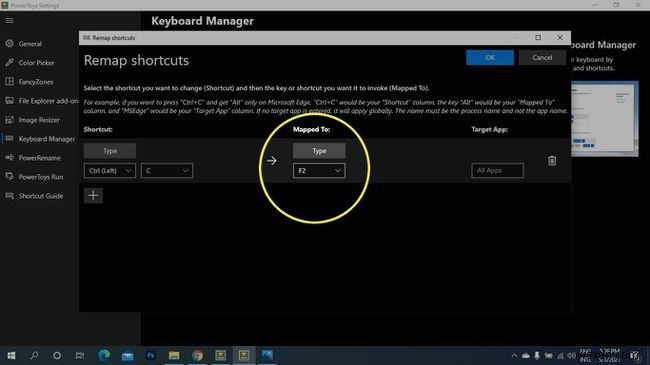Viewport: 650px width, 365px height.
Task: Click the microphone tray icon
Action: click(537, 356)
